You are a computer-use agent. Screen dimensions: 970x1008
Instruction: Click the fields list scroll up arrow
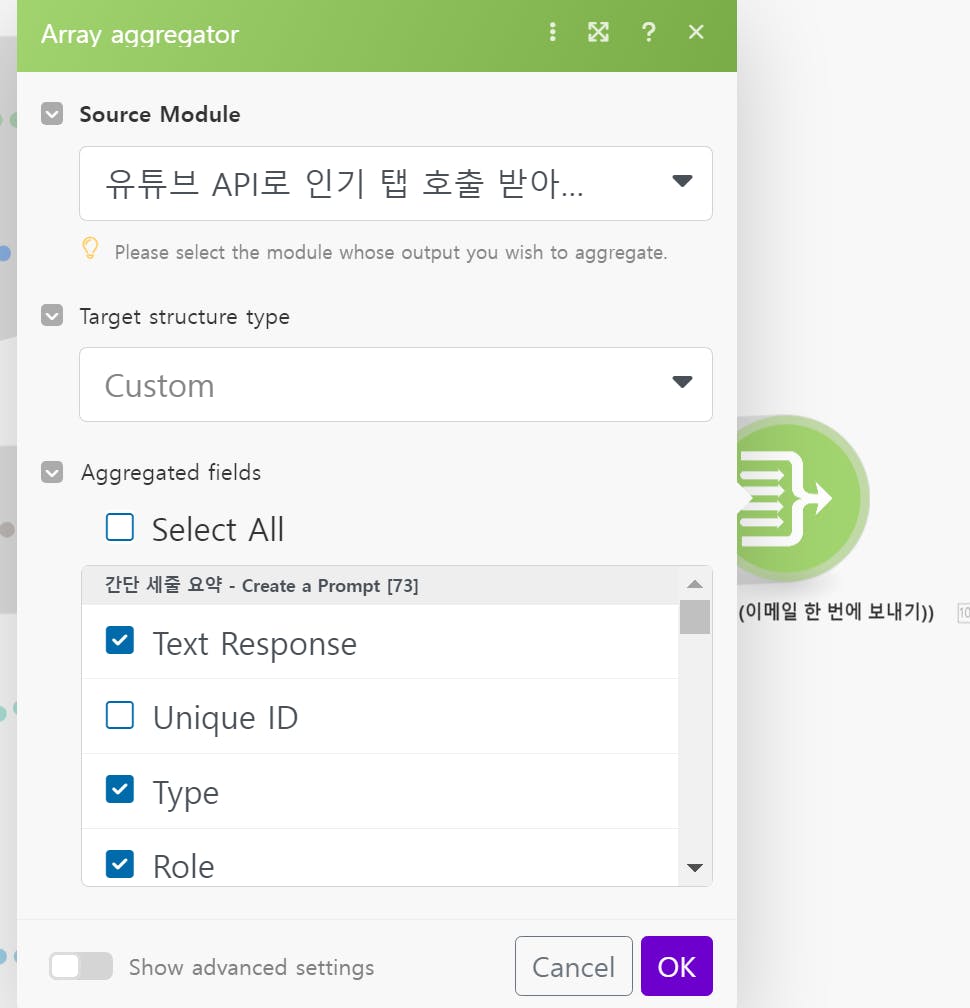695,584
